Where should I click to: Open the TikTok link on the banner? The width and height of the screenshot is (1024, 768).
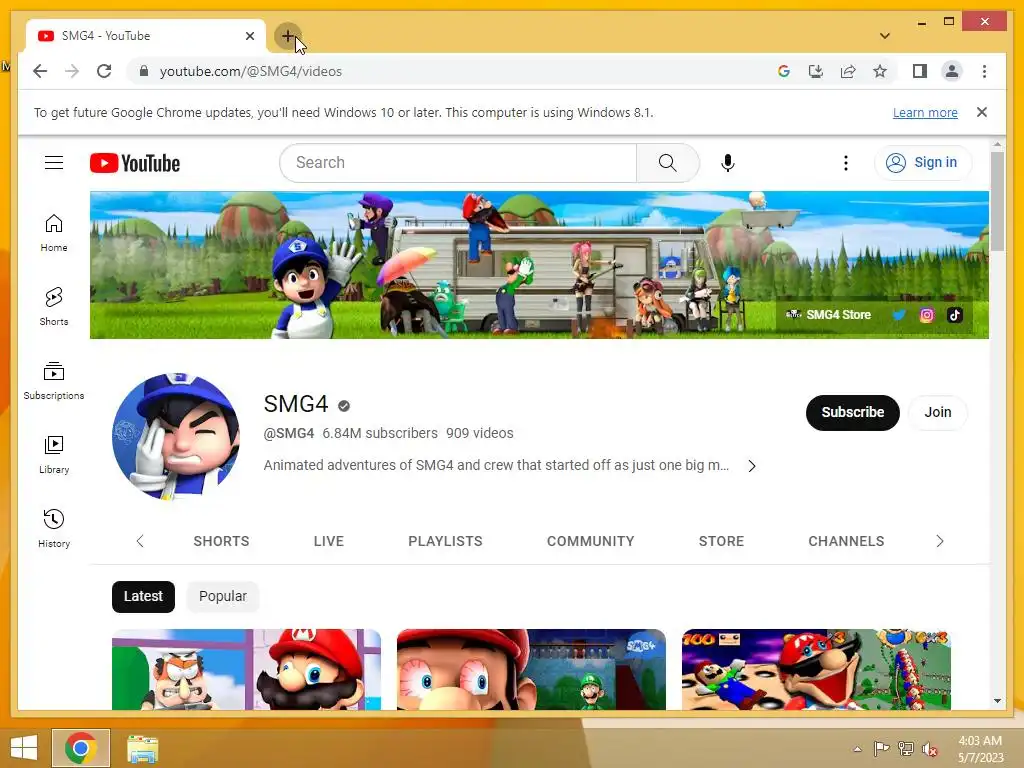tap(955, 315)
